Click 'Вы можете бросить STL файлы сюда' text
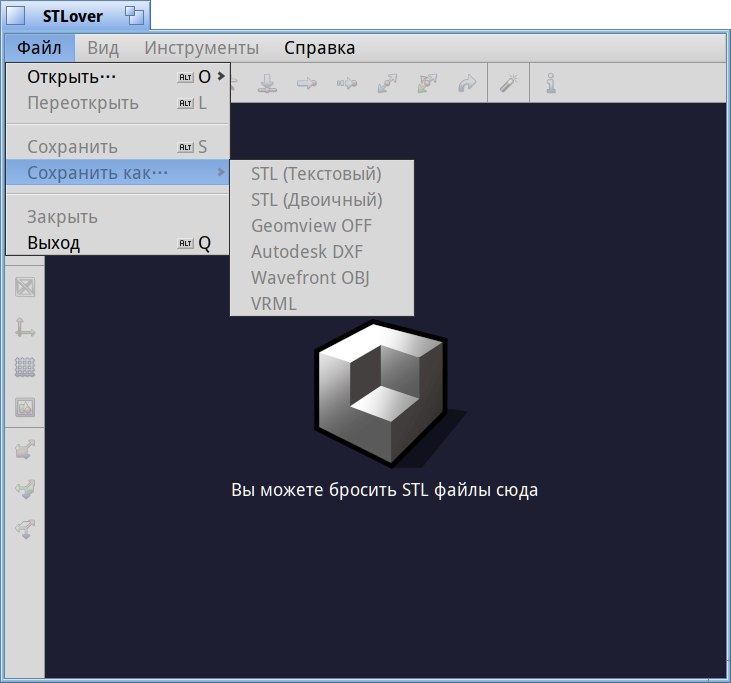Screen dimensions: 731x683 coord(385,490)
